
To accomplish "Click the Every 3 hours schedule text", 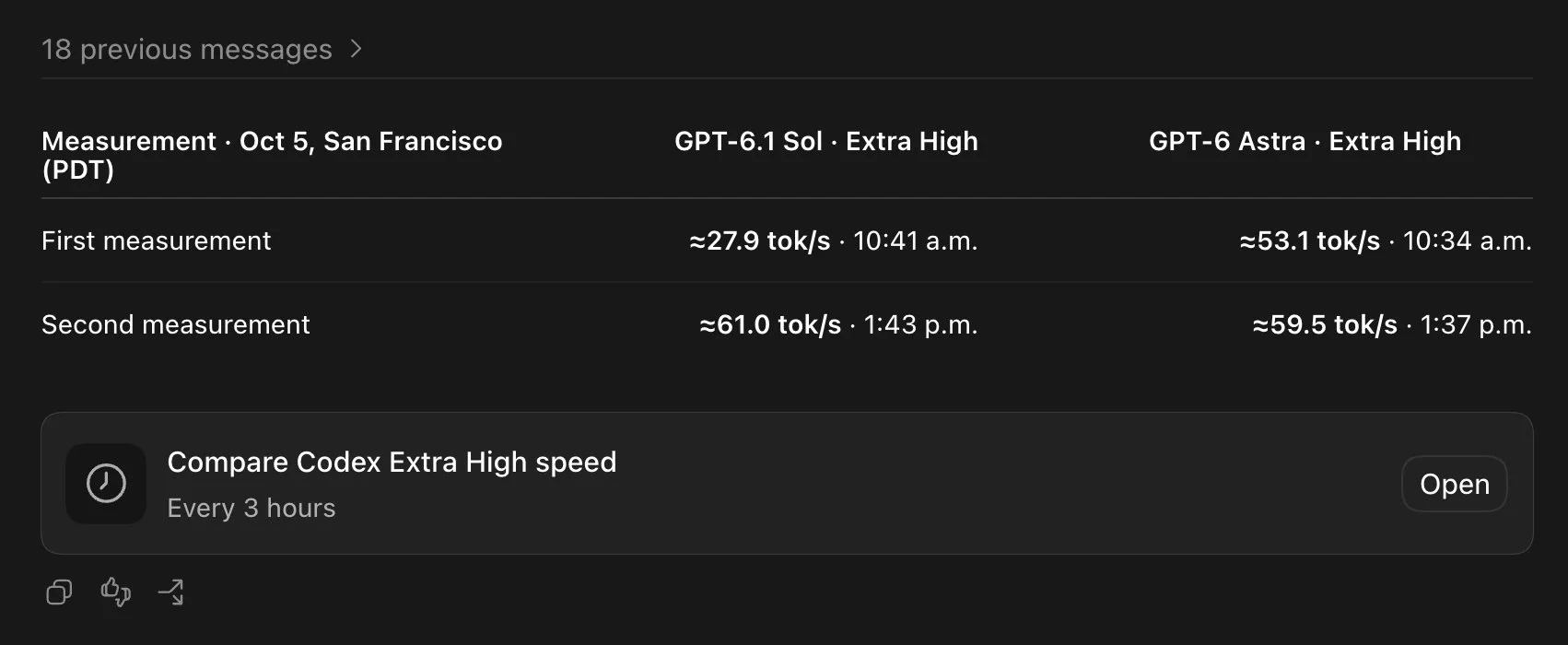I will coord(252,508).
